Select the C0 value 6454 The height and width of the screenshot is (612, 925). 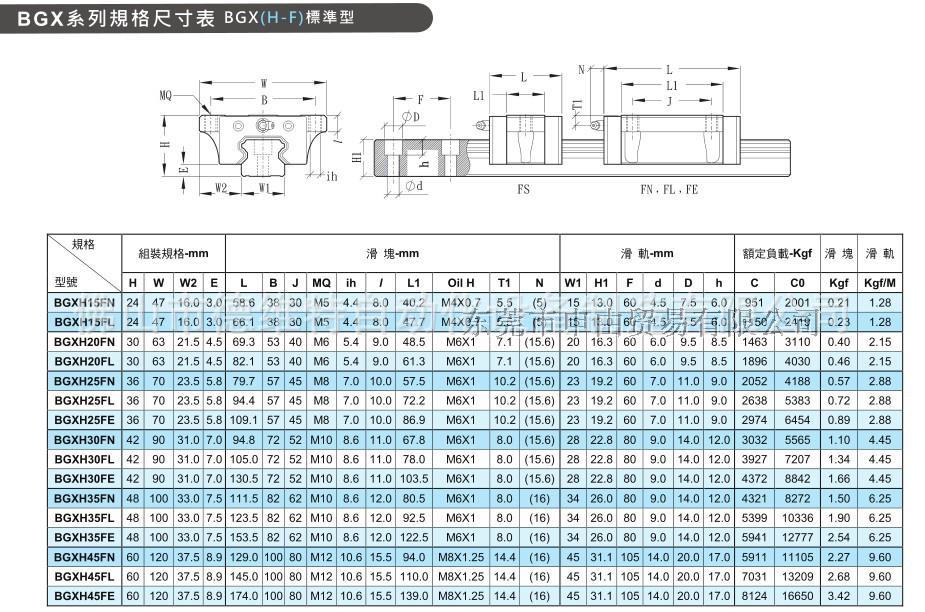click(x=797, y=420)
